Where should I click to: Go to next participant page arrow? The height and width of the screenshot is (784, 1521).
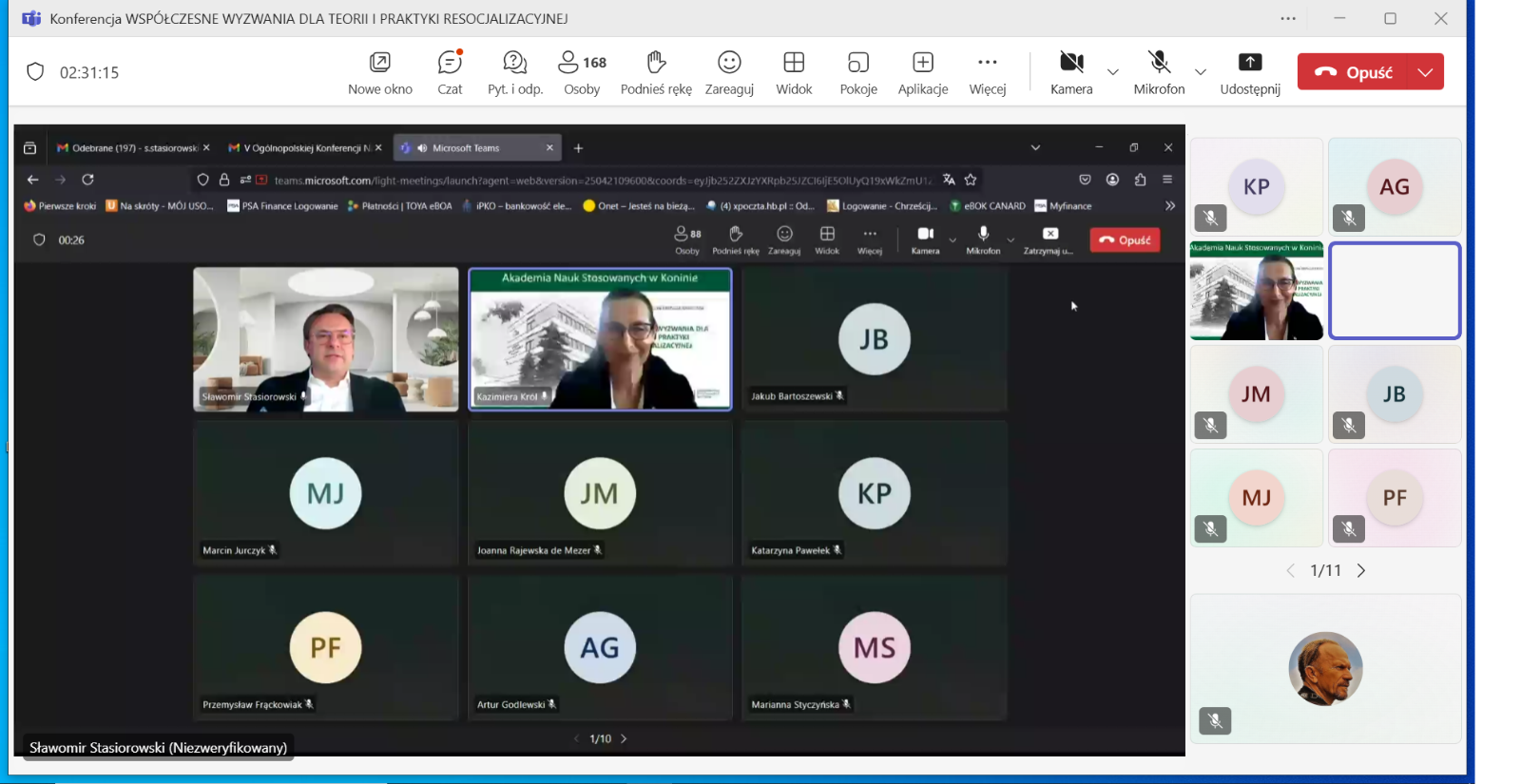[1361, 570]
